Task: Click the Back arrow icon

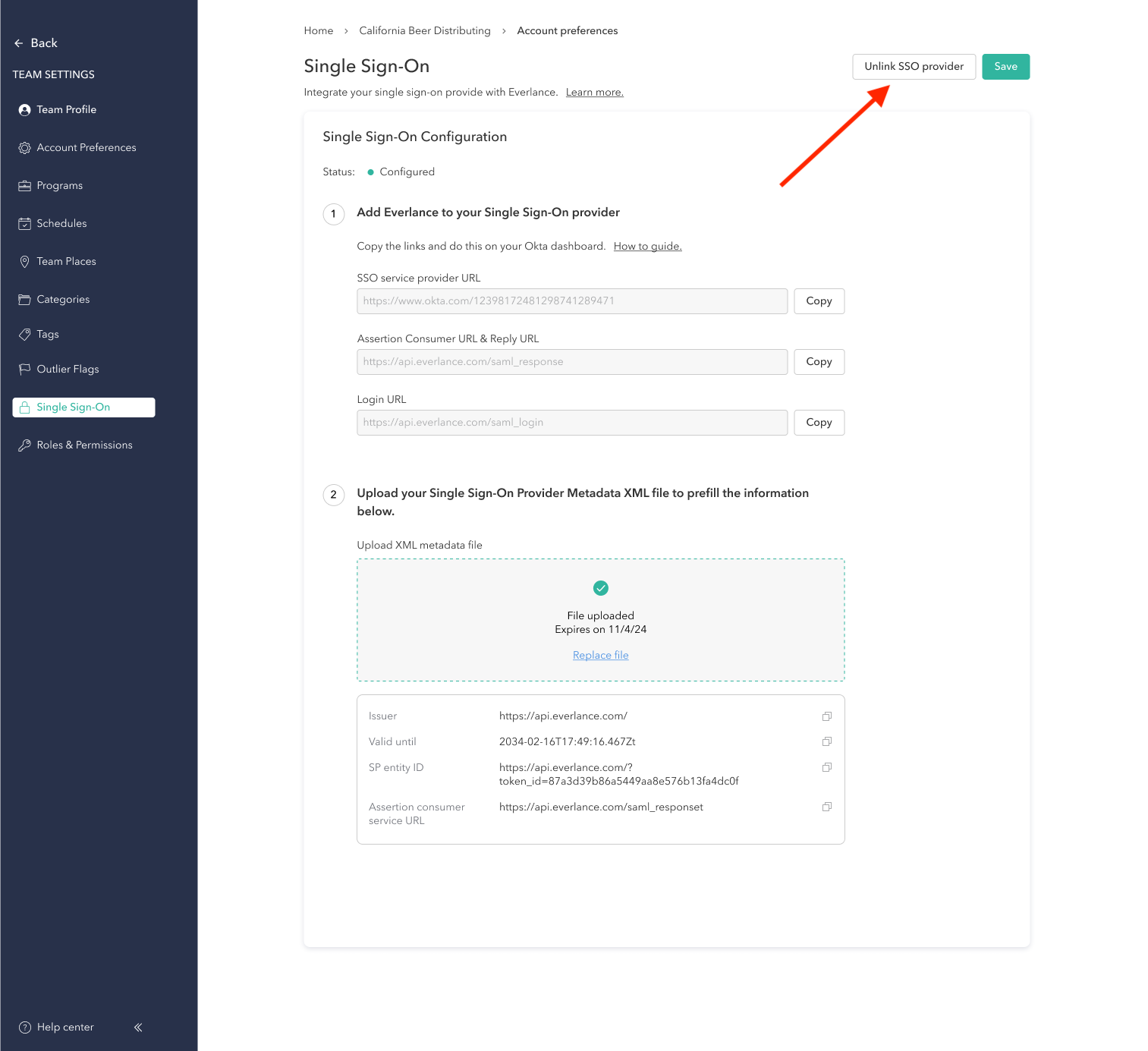Action: (x=19, y=43)
